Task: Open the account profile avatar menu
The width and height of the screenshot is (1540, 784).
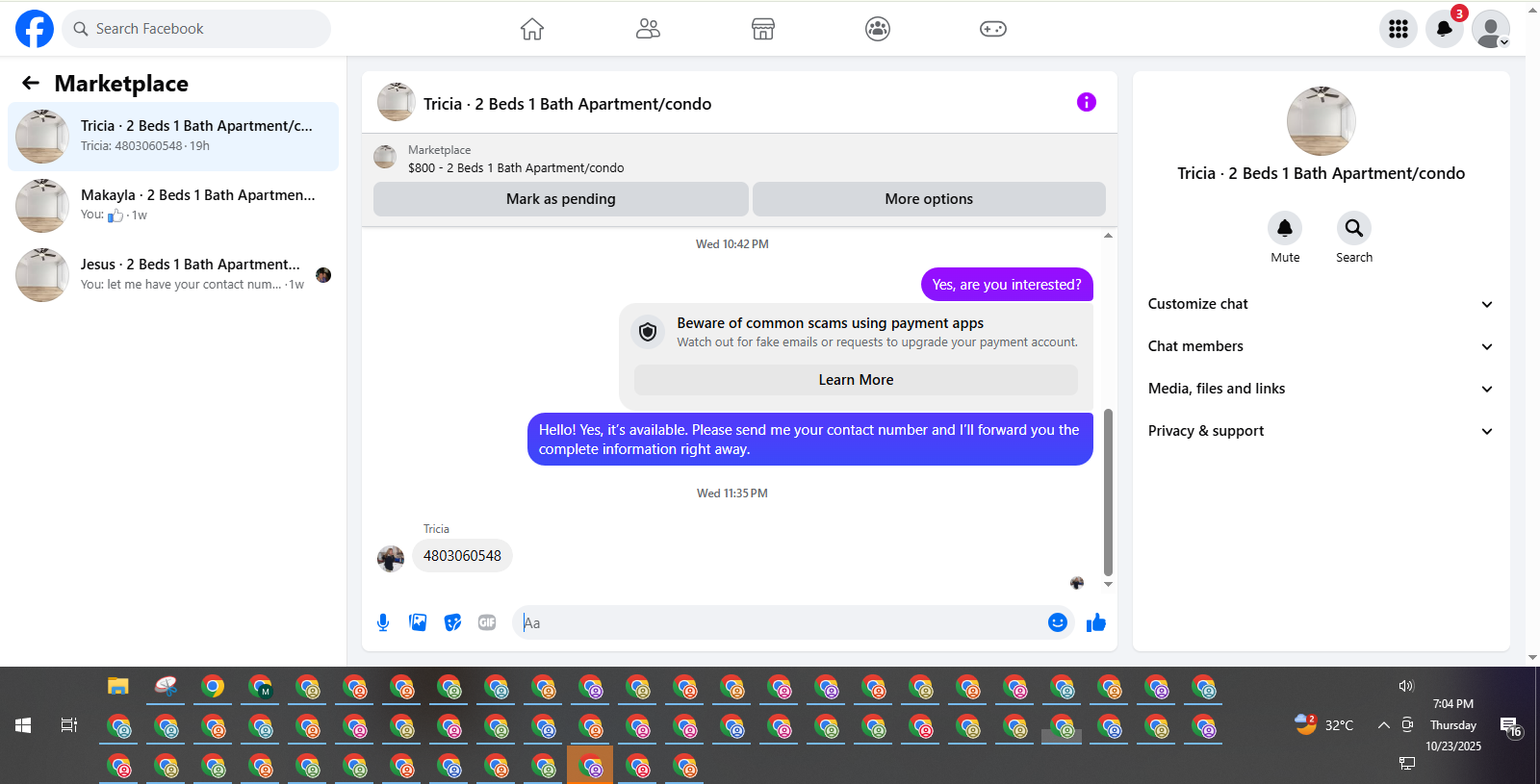Action: (x=1491, y=29)
